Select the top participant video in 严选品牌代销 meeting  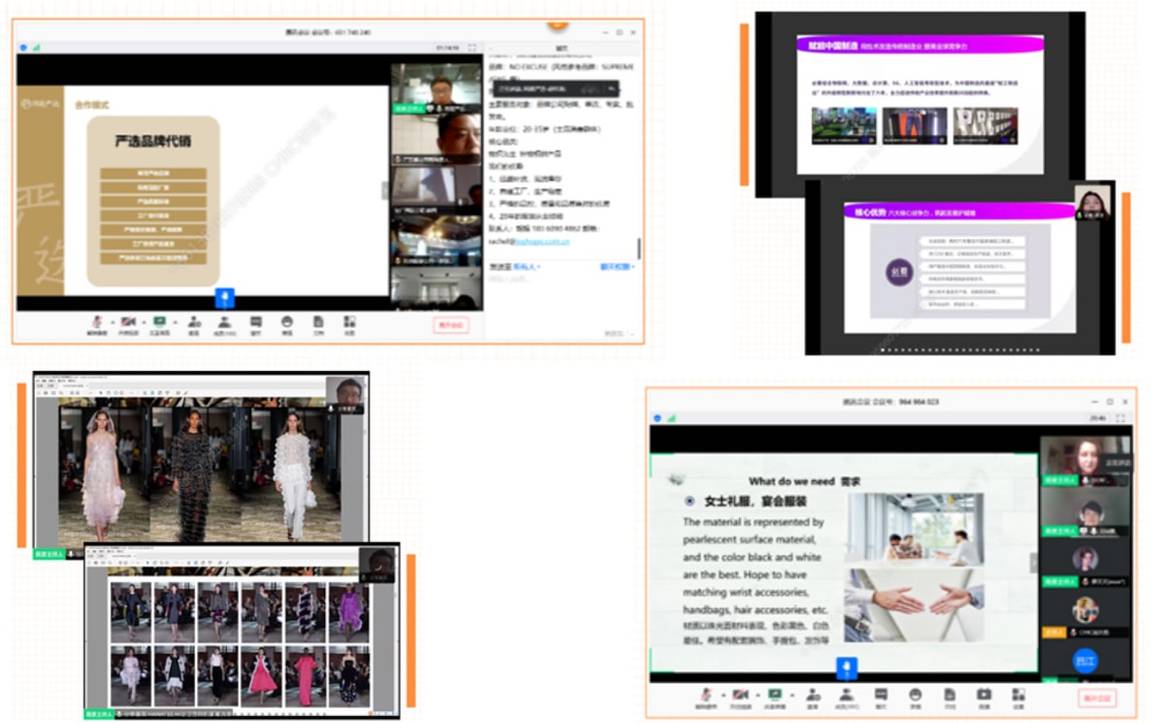[x=437, y=88]
